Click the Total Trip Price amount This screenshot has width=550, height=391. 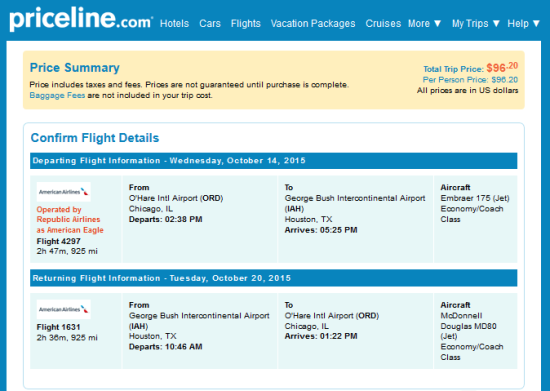502,67
